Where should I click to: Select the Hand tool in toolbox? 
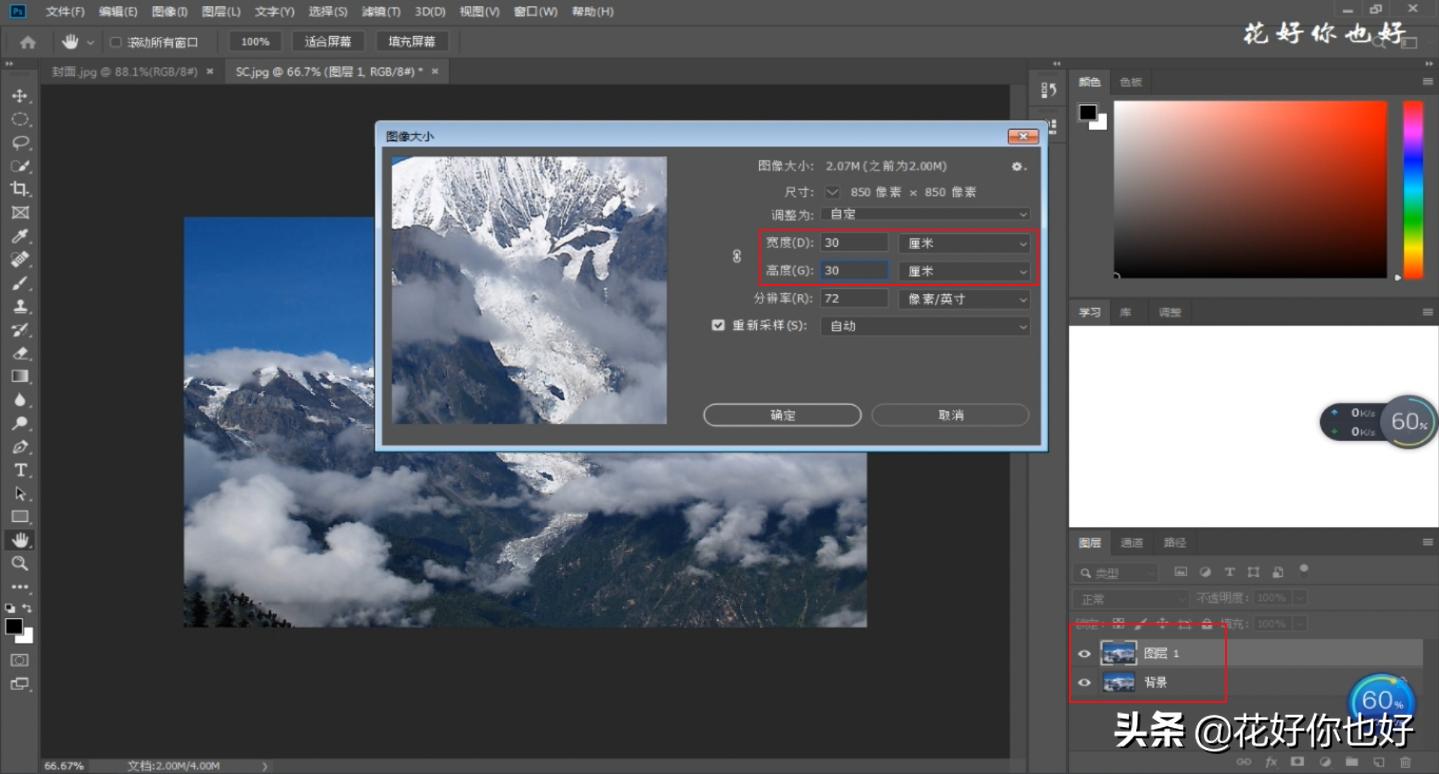(x=19, y=540)
